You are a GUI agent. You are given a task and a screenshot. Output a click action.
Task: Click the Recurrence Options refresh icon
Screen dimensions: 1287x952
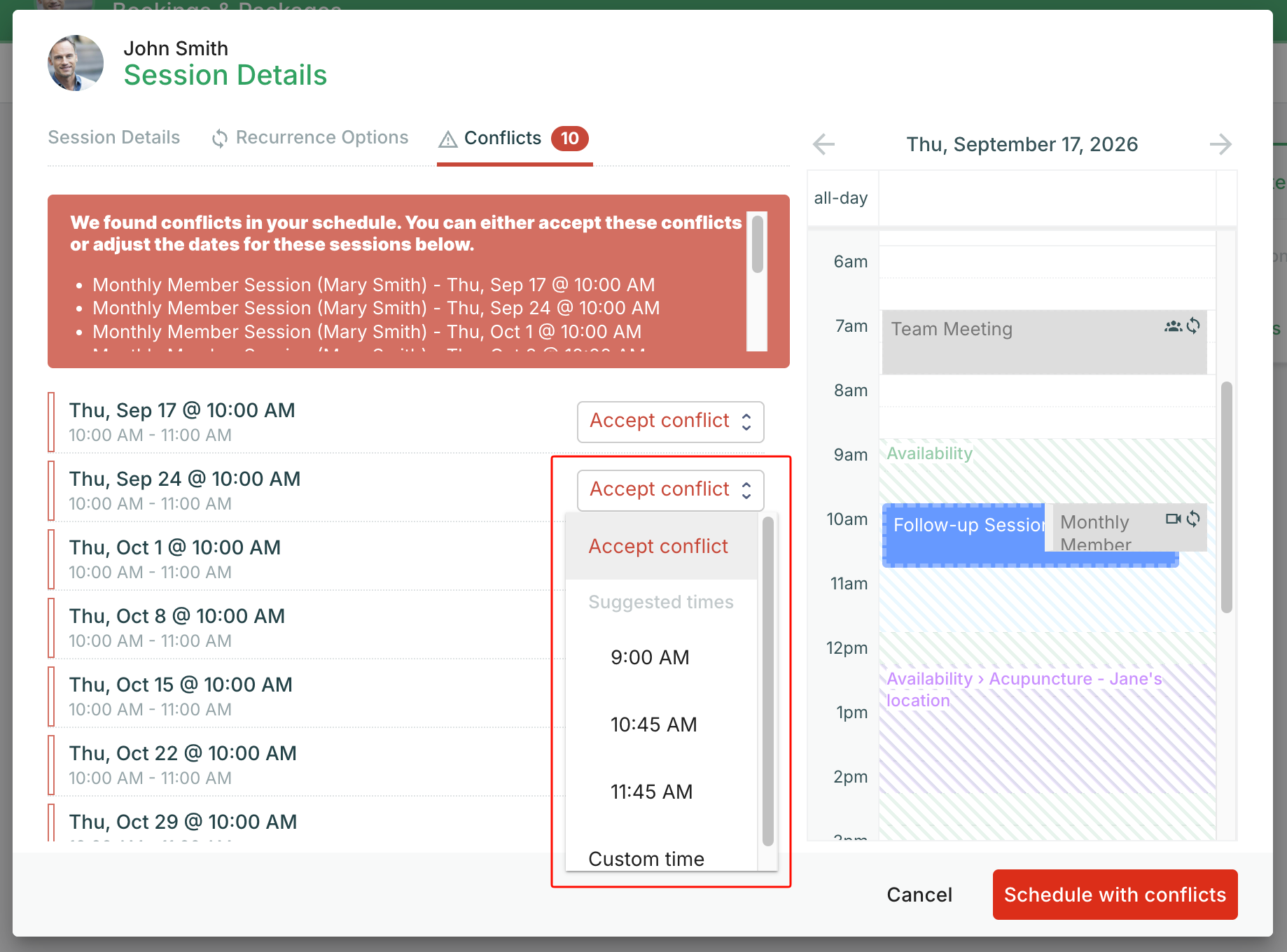coord(220,139)
